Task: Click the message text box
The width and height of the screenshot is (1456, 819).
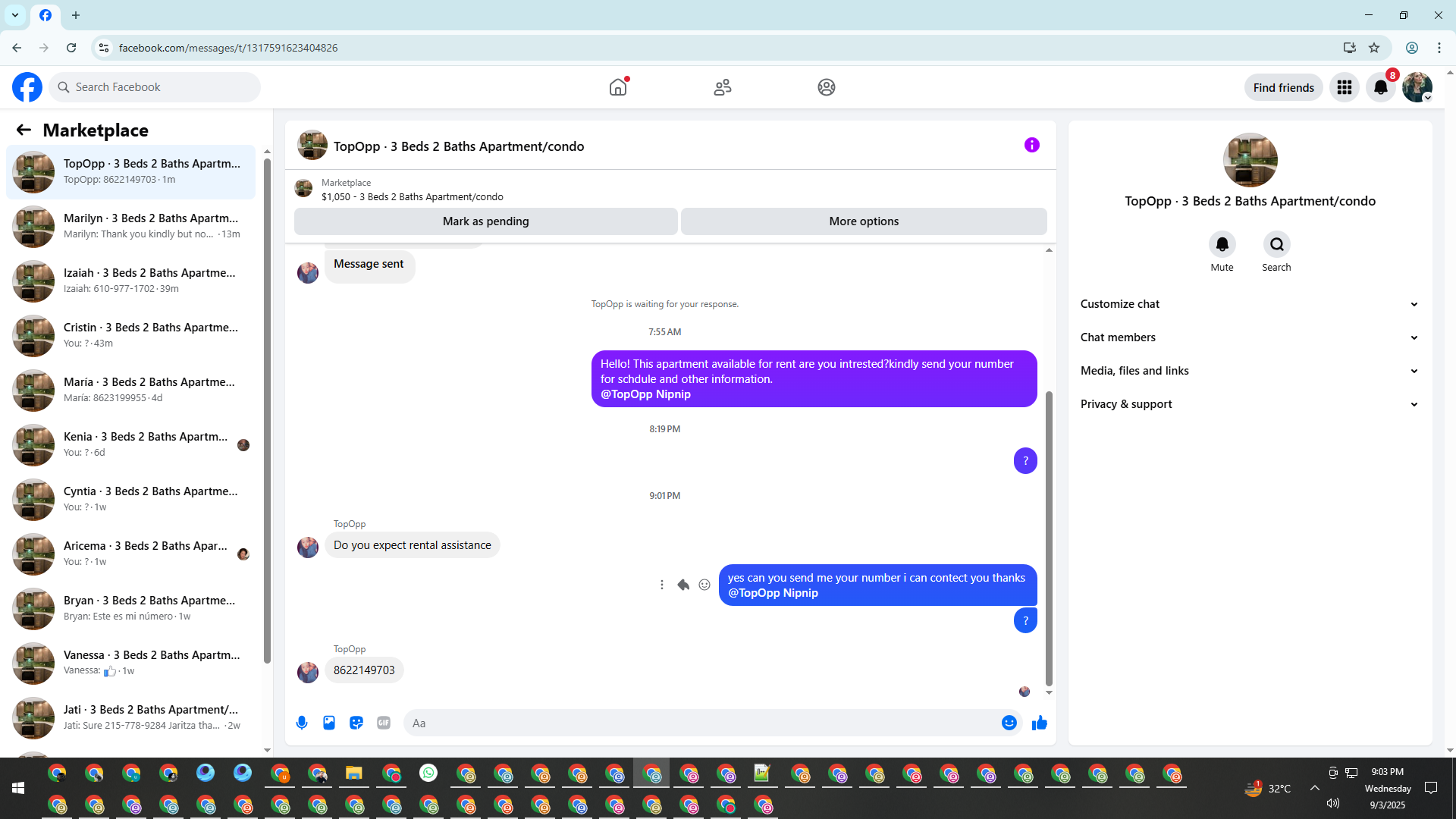Action: pos(702,723)
